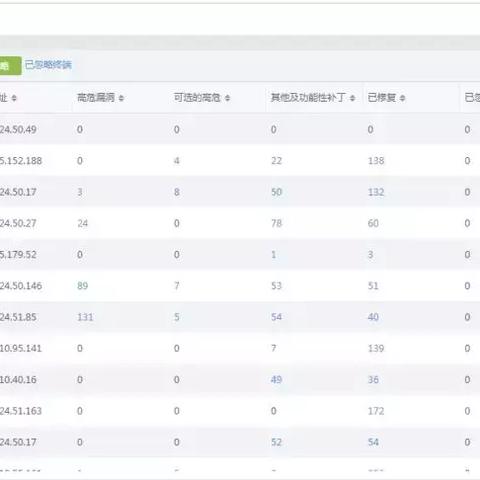Open the 已忽略终端 link

48,65
